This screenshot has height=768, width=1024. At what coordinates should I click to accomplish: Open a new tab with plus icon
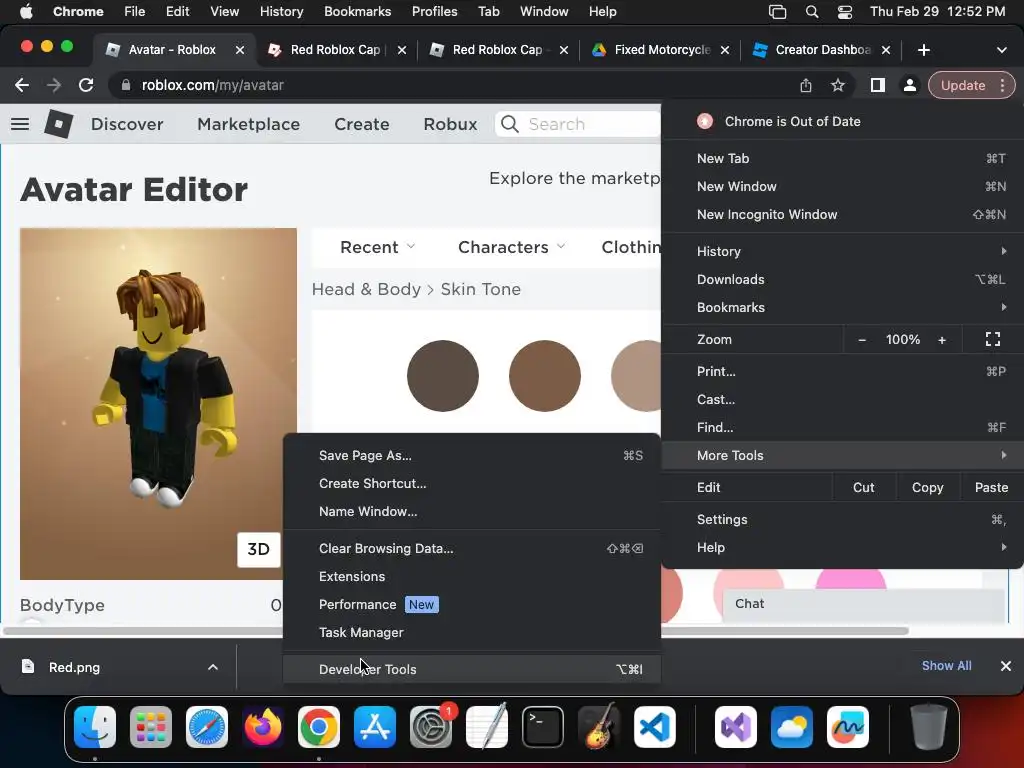tap(923, 50)
